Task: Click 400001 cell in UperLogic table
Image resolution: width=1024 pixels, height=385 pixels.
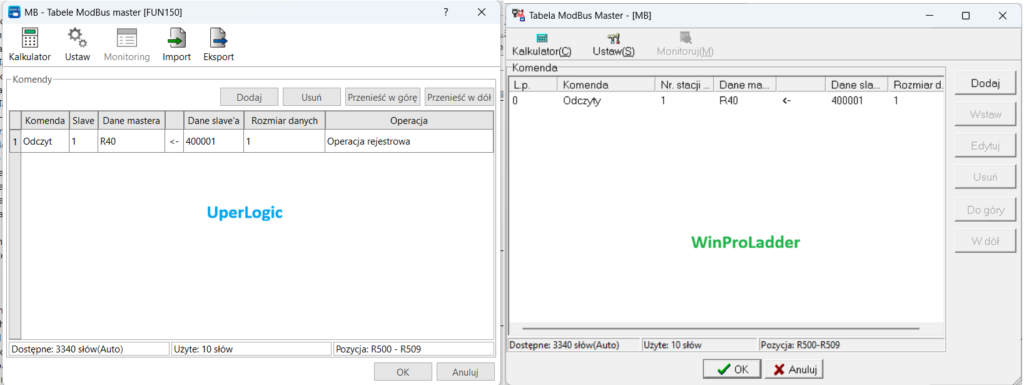Action: tap(214, 141)
